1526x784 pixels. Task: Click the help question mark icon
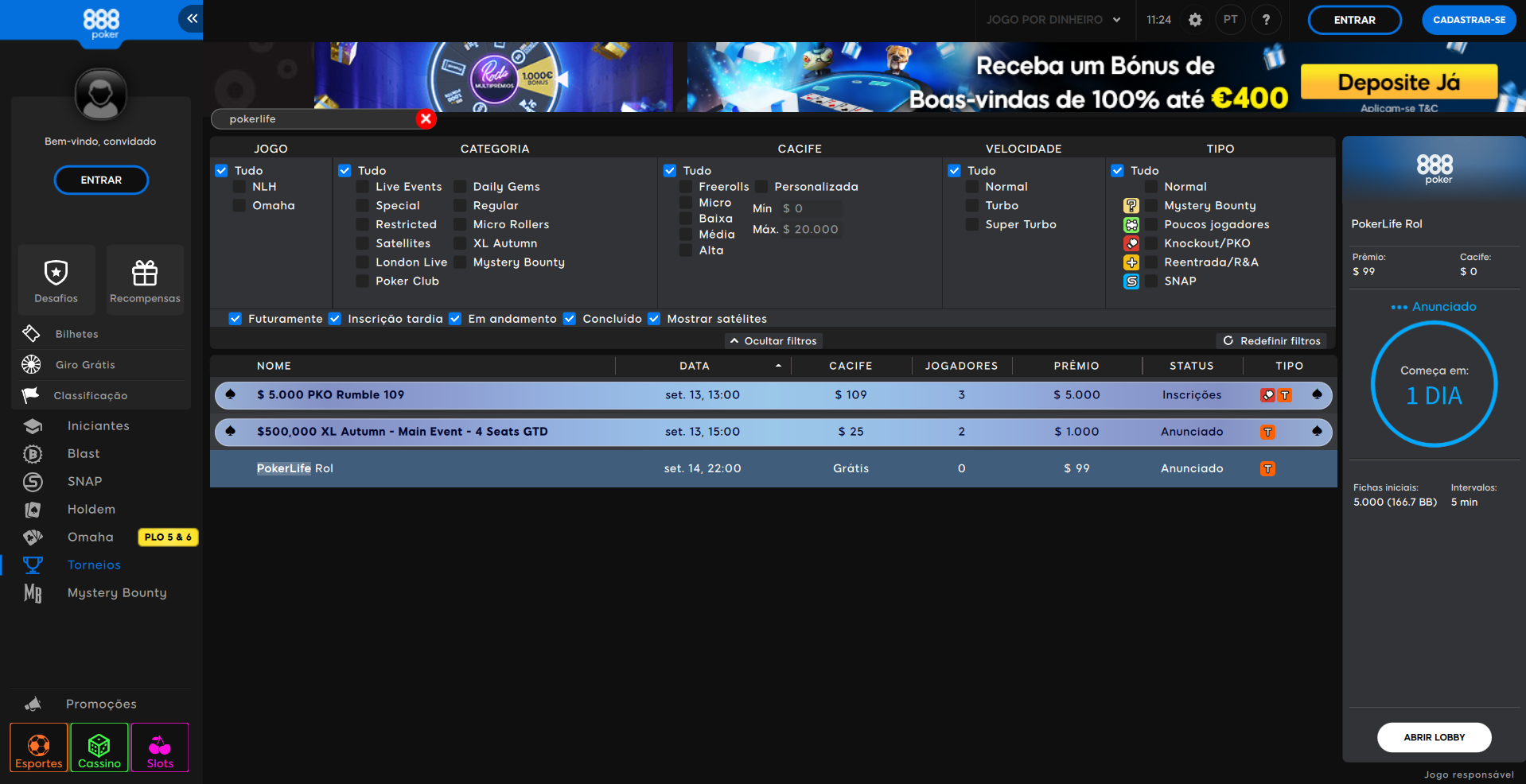pyautogui.click(x=1266, y=20)
